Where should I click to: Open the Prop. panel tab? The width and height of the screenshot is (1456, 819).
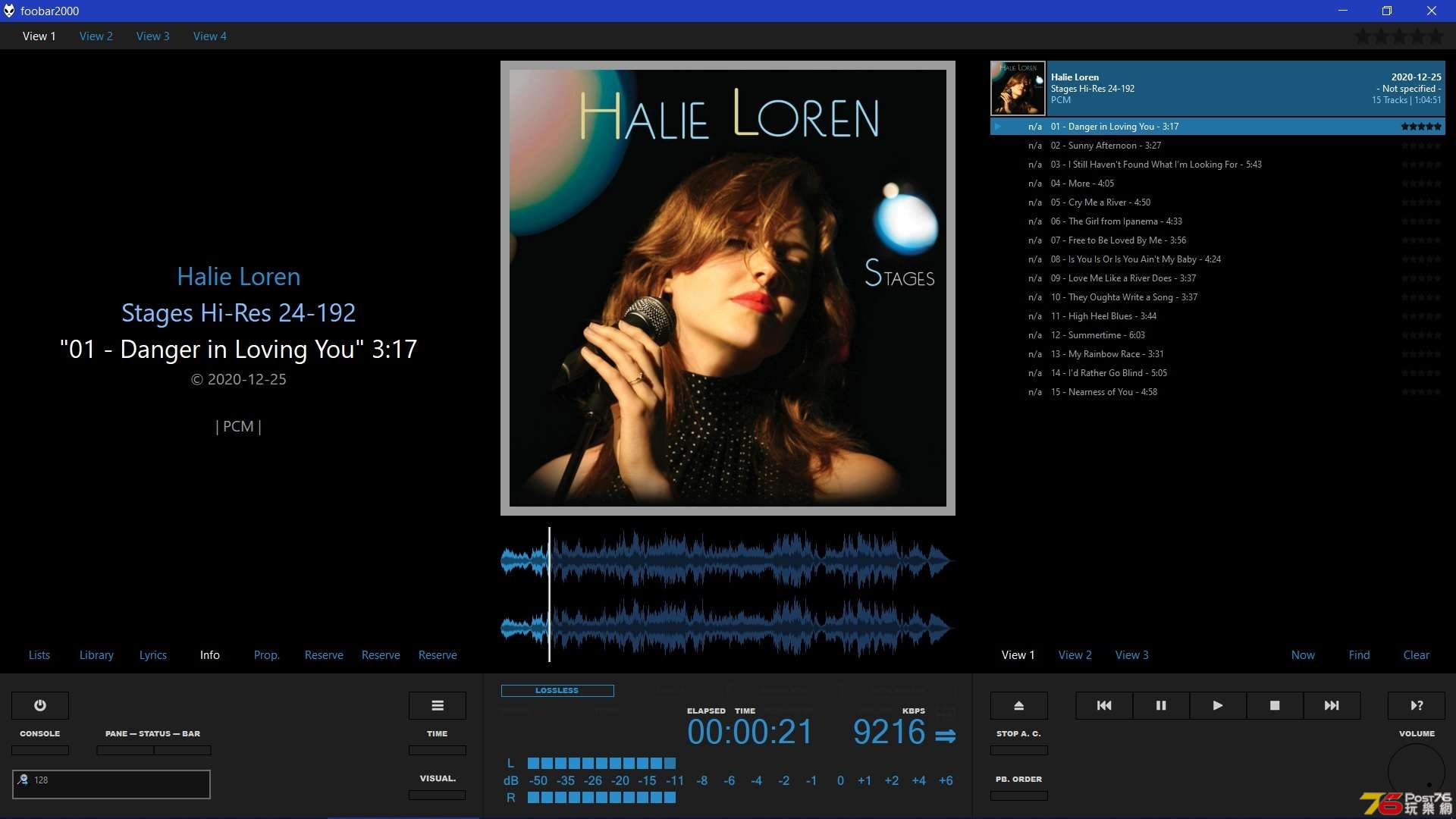(267, 654)
